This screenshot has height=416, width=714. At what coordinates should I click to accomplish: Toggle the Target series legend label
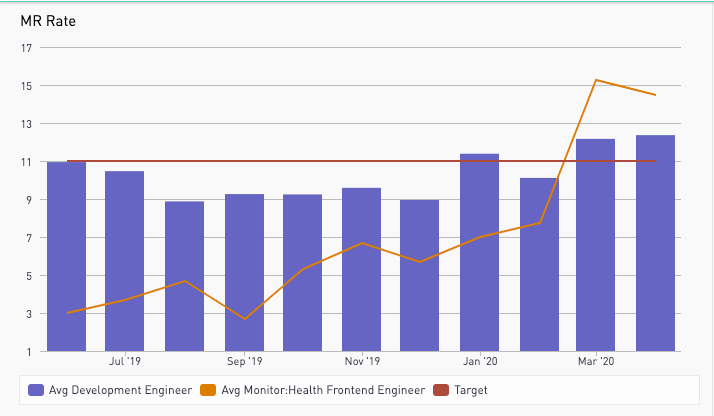470,390
